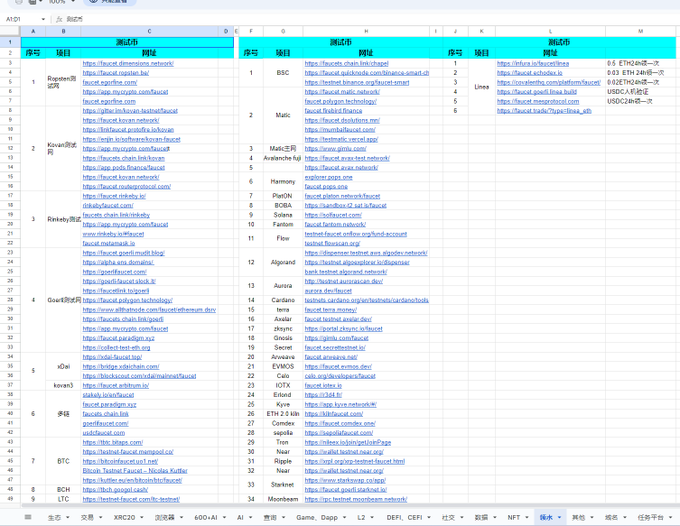Open the dropdown arrow on 浏览器 tab

click(x=181, y=517)
